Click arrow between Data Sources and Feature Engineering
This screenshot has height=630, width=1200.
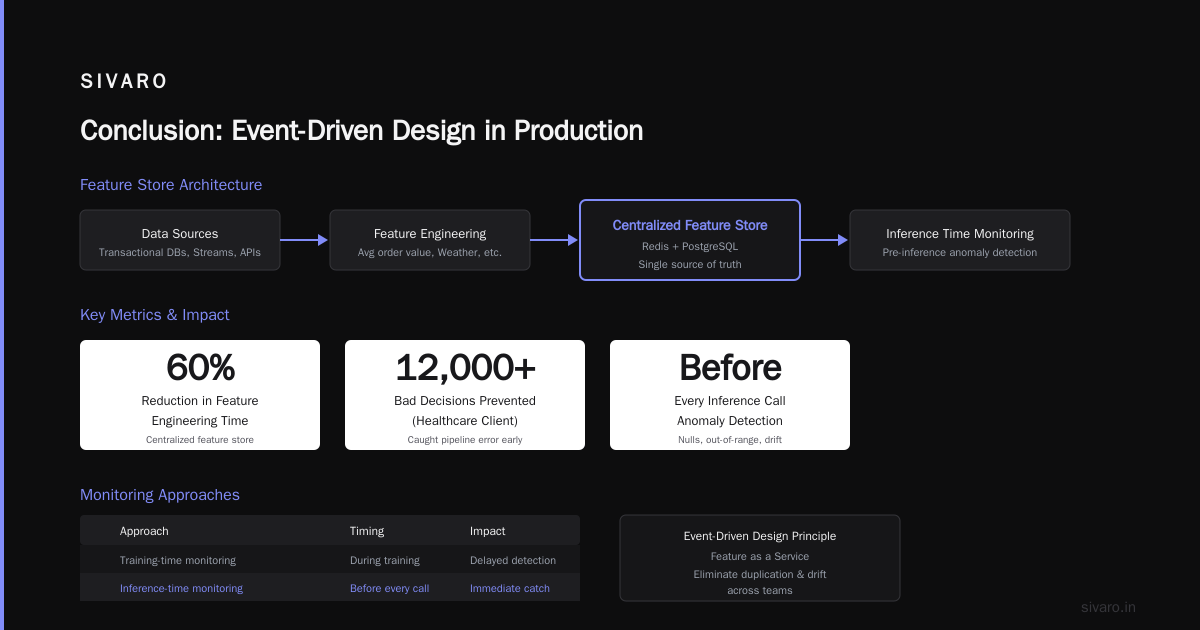pyautogui.click(x=305, y=240)
